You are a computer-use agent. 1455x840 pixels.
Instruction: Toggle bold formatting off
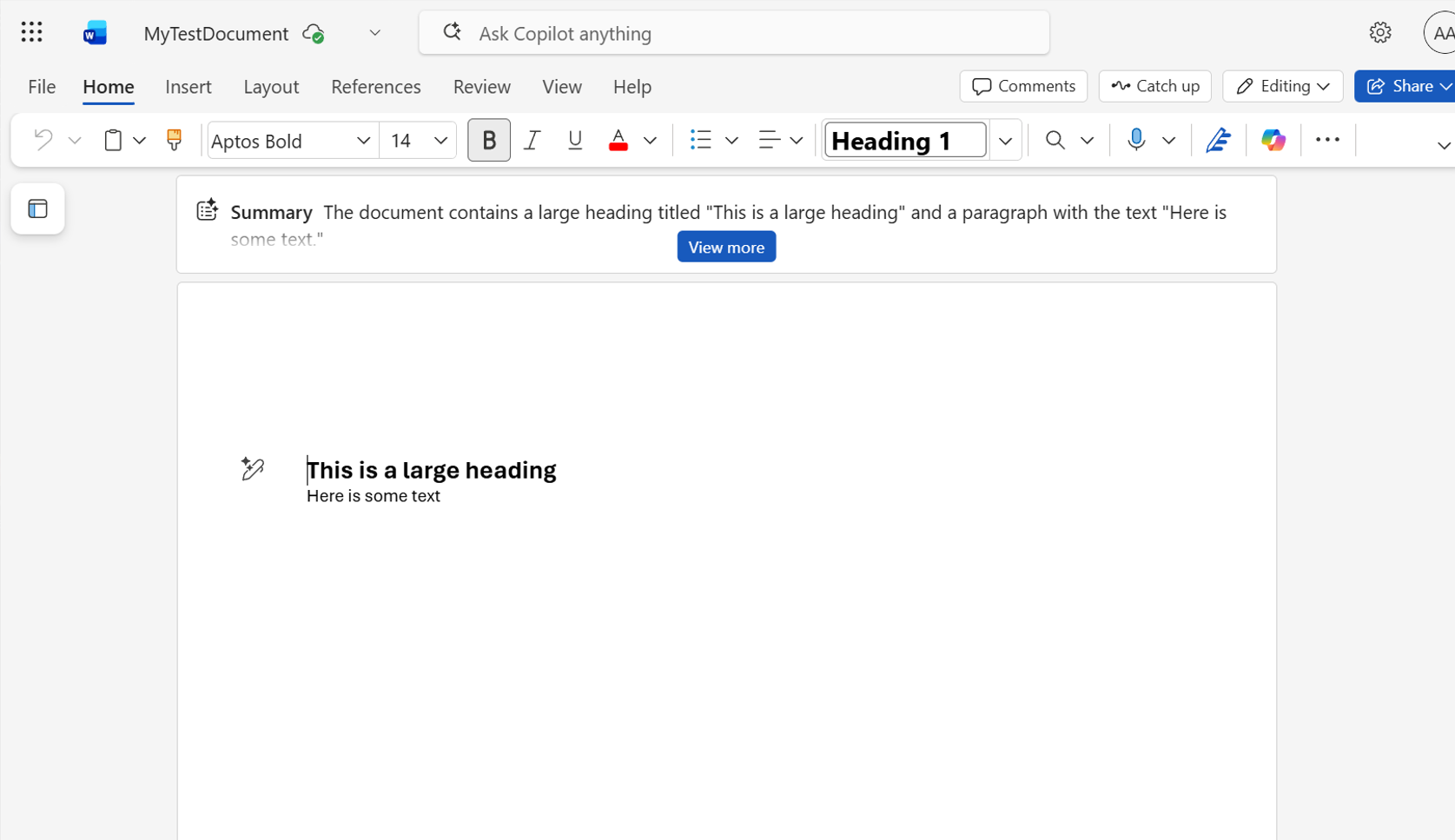click(x=489, y=140)
